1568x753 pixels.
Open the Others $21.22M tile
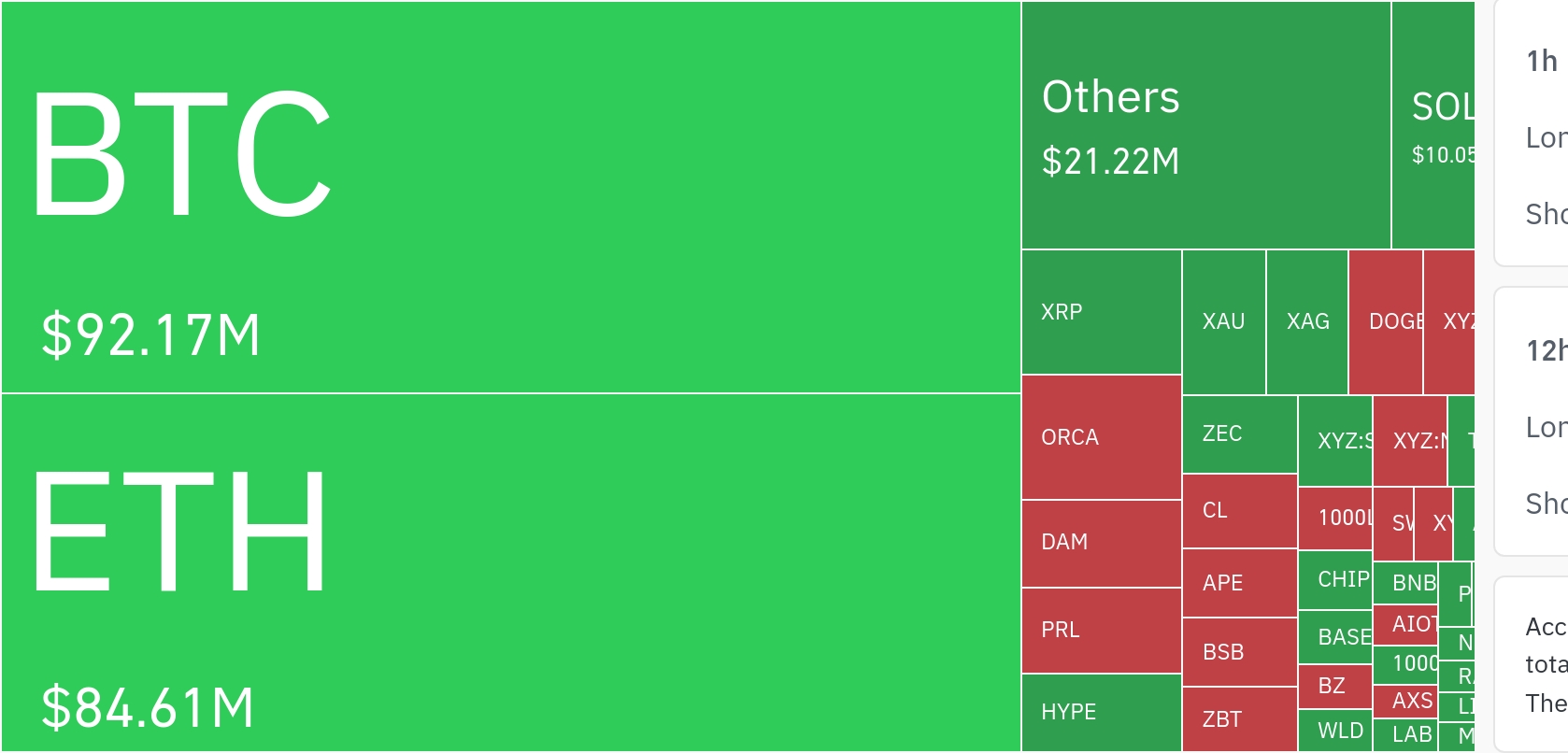pyautogui.click(x=1205, y=125)
